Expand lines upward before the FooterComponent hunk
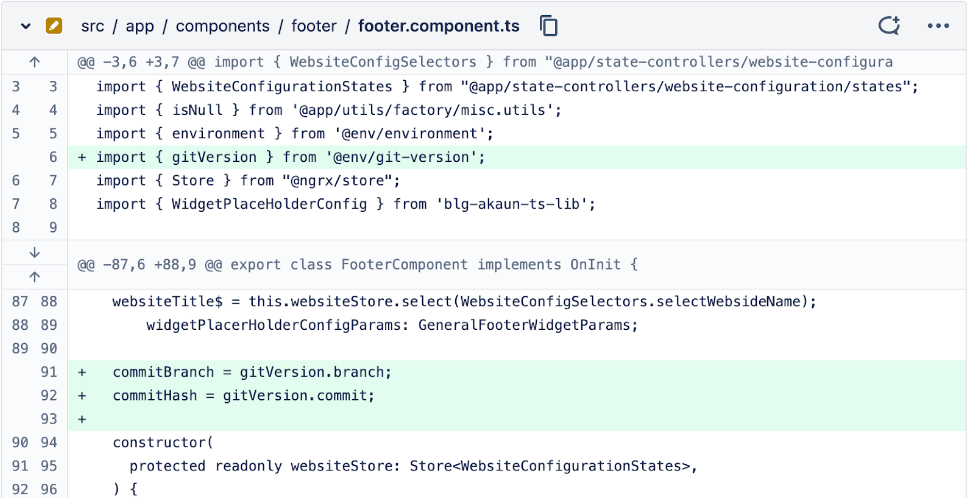967x500 pixels. pos(34,277)
